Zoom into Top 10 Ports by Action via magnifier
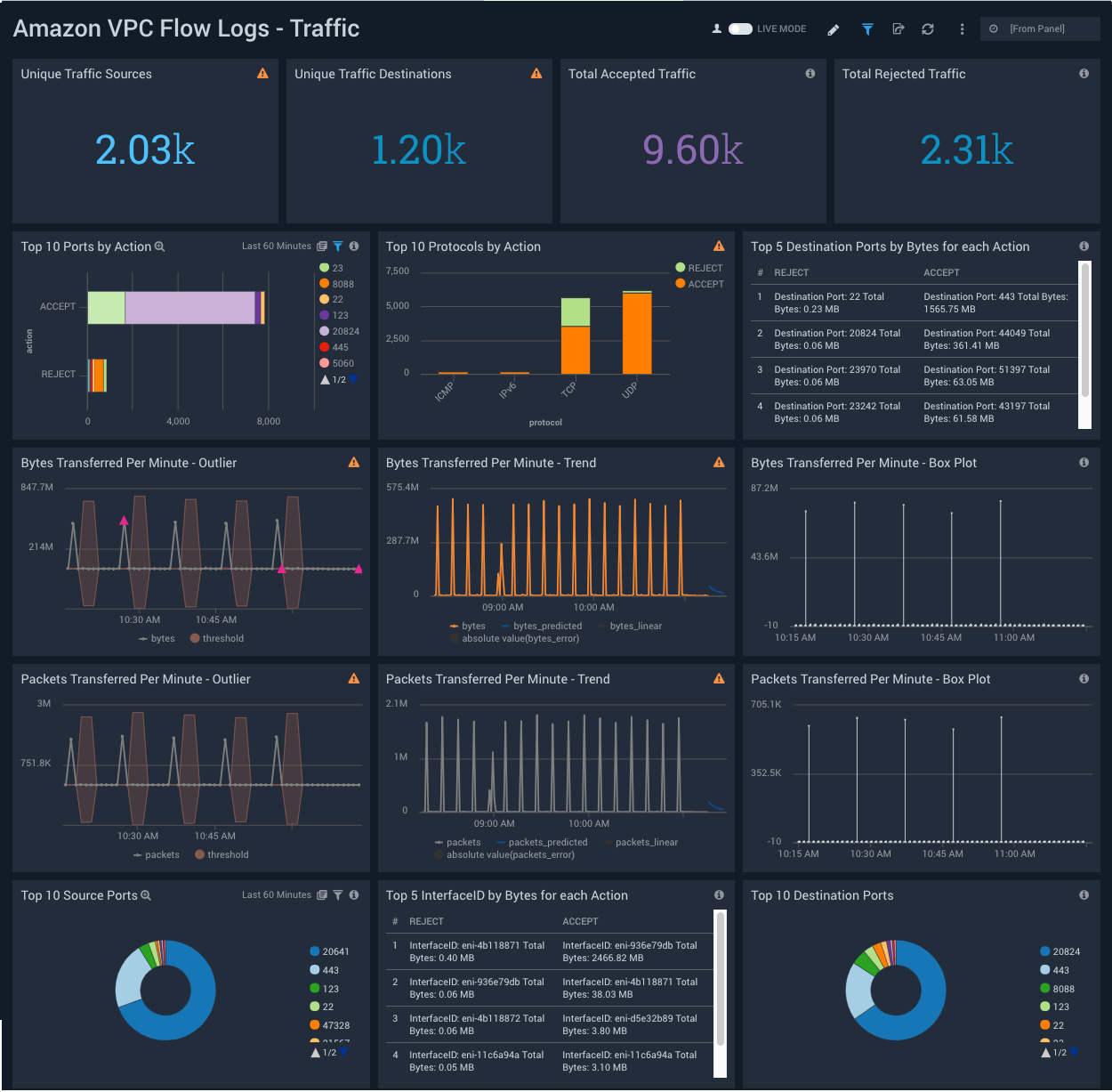 (158, 247)
